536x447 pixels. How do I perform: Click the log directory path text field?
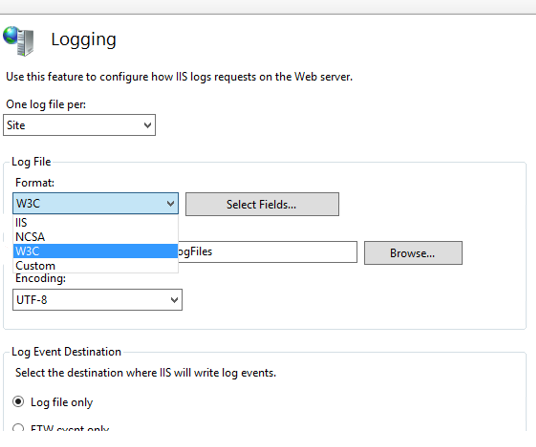[x=267, y=252]
